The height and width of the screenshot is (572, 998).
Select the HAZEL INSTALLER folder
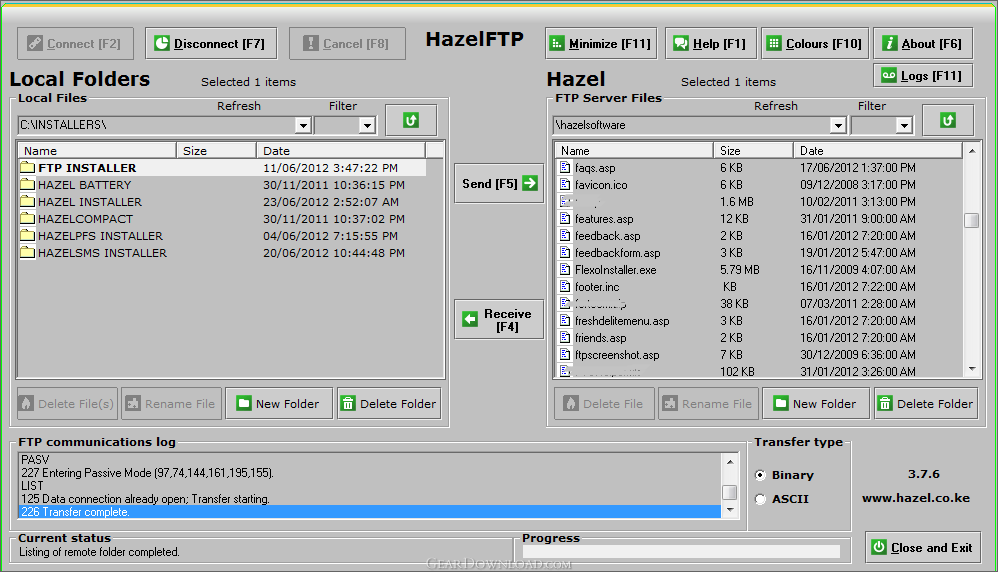222,202
